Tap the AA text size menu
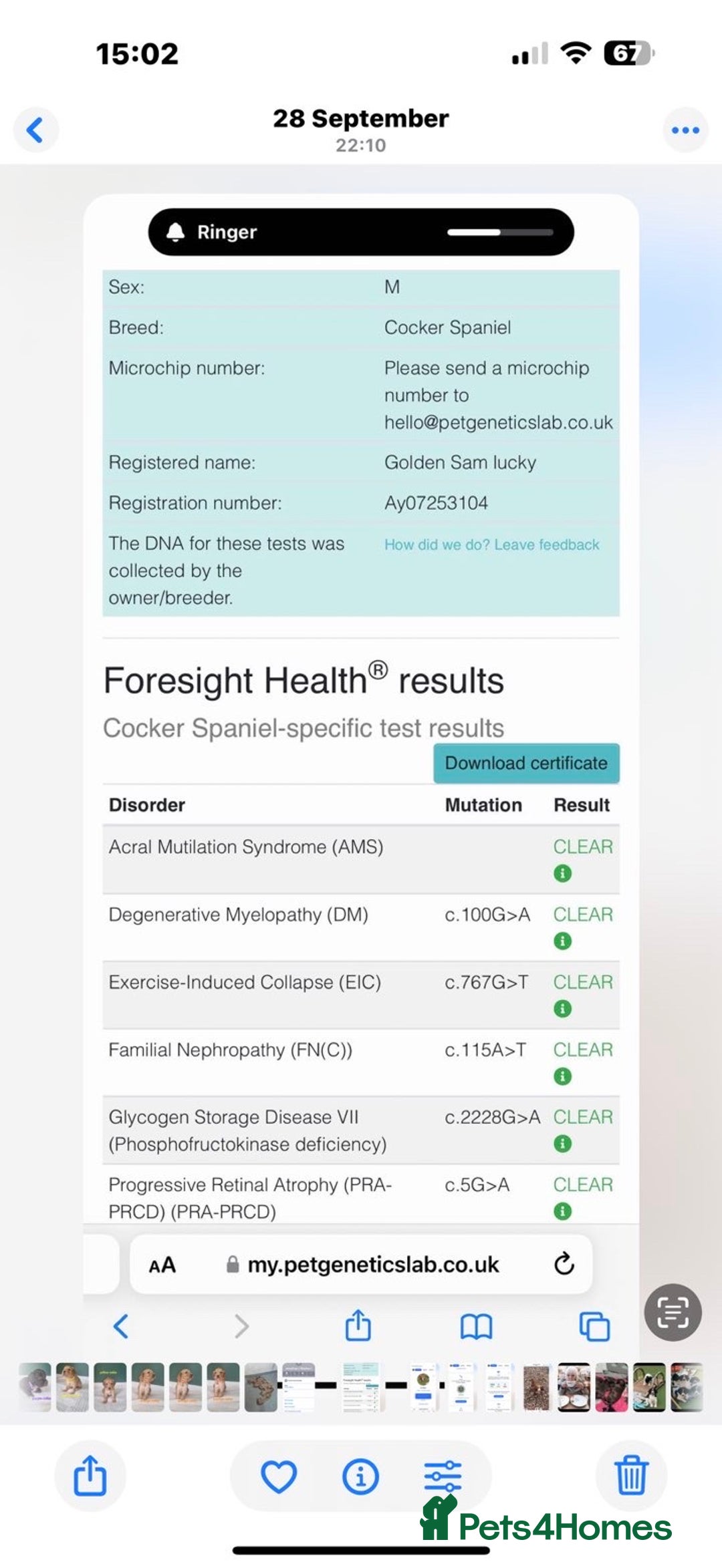Image resolution: width=722 pixels, height=1568 pixels. point(162,1265)
